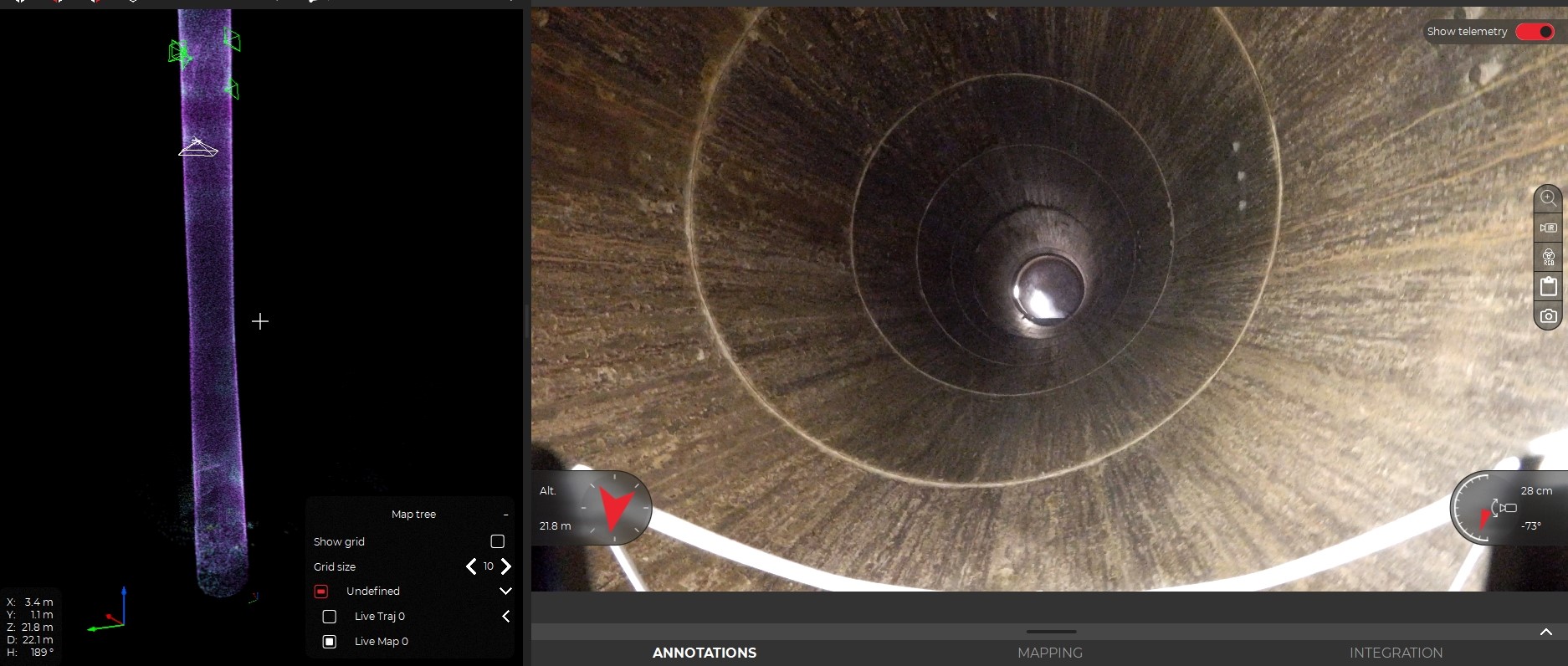1568x666 pixels.
Task: Increase grid size with right arrow
Action: pos(505,566)
